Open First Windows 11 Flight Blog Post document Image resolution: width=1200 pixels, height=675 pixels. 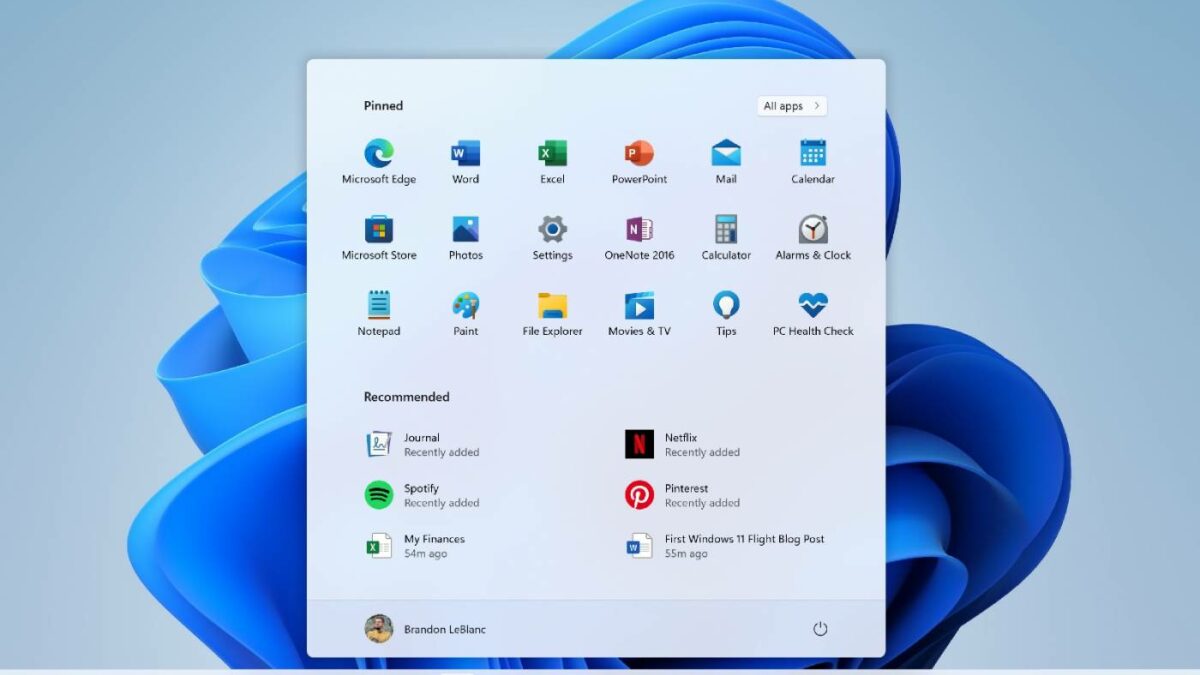(x=730, y=546)
